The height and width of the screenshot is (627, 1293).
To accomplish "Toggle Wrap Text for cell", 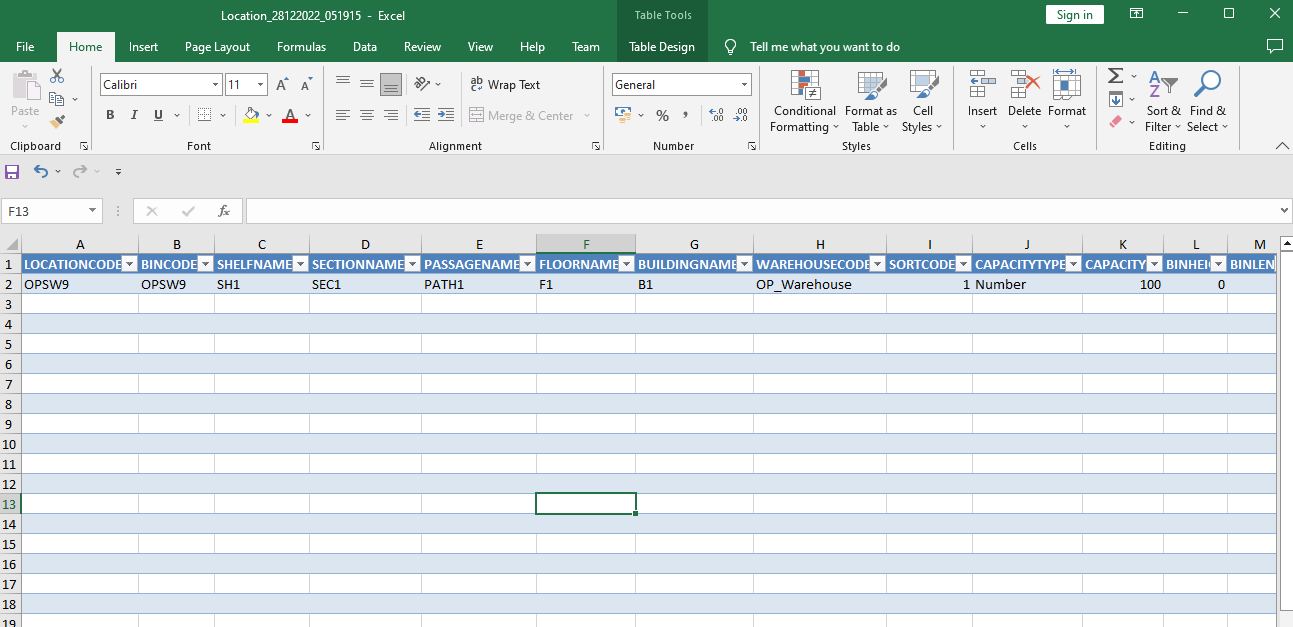I will pos(505,85).
